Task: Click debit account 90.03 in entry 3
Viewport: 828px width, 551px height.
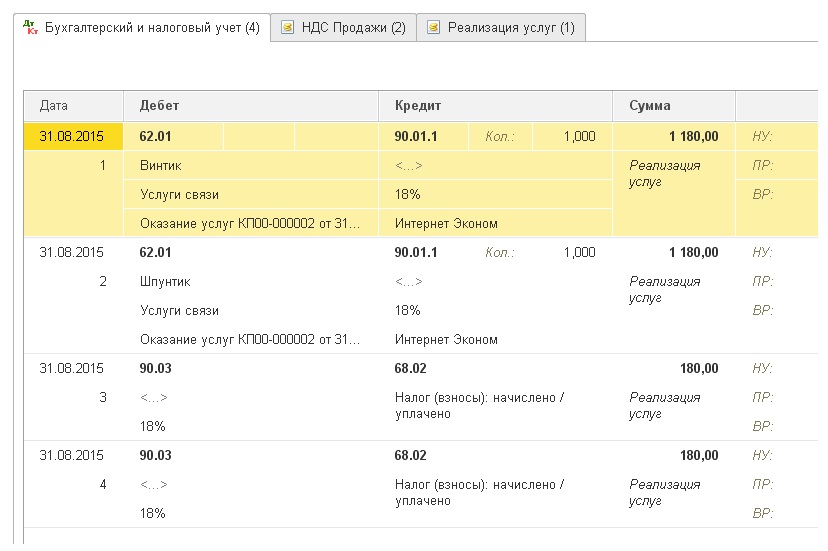Action: tap(155, 368)
